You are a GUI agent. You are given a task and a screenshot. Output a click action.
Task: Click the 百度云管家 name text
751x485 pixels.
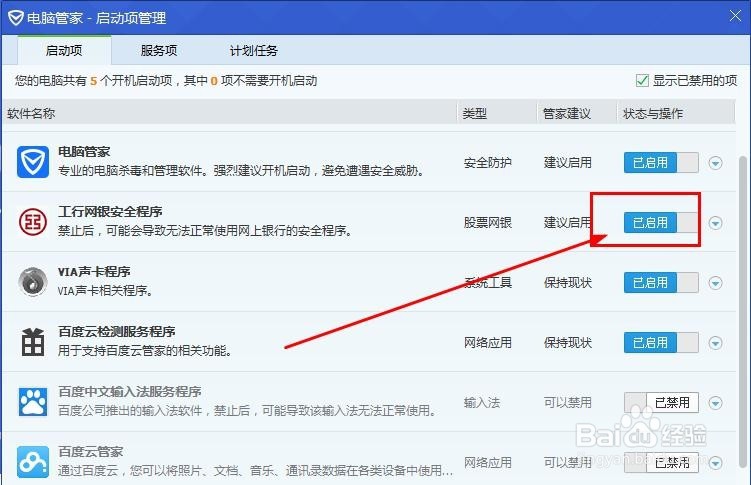[91, 451]
